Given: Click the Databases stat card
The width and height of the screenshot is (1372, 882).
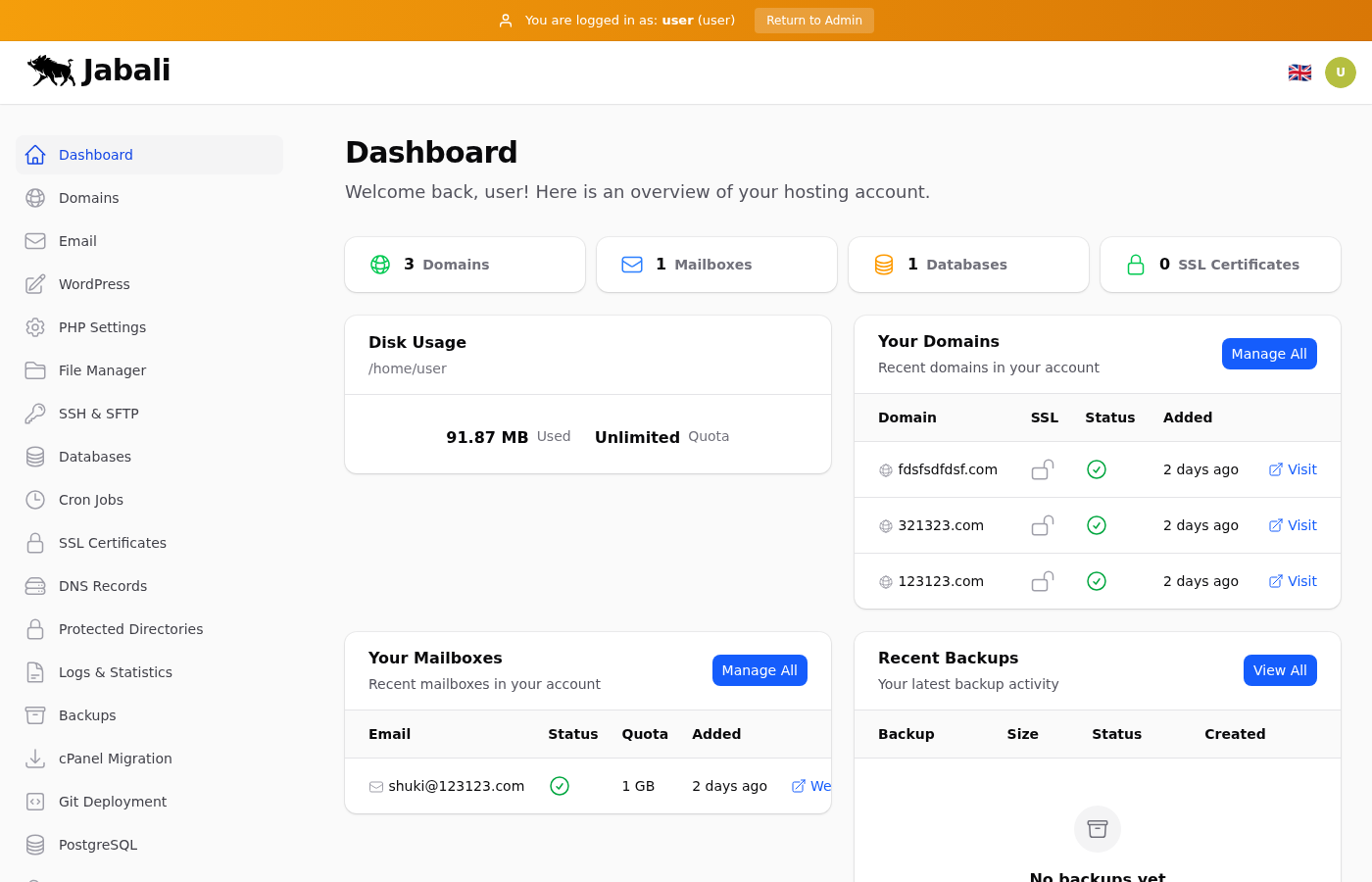Looking at the screenshot, I should [x=968, y=265].
